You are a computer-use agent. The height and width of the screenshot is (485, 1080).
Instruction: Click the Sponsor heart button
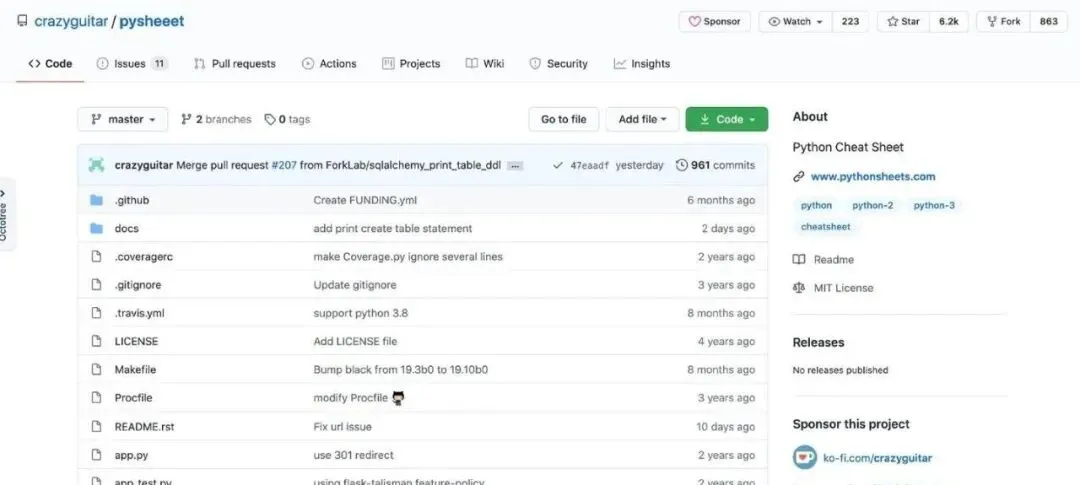tap(714, 21)
